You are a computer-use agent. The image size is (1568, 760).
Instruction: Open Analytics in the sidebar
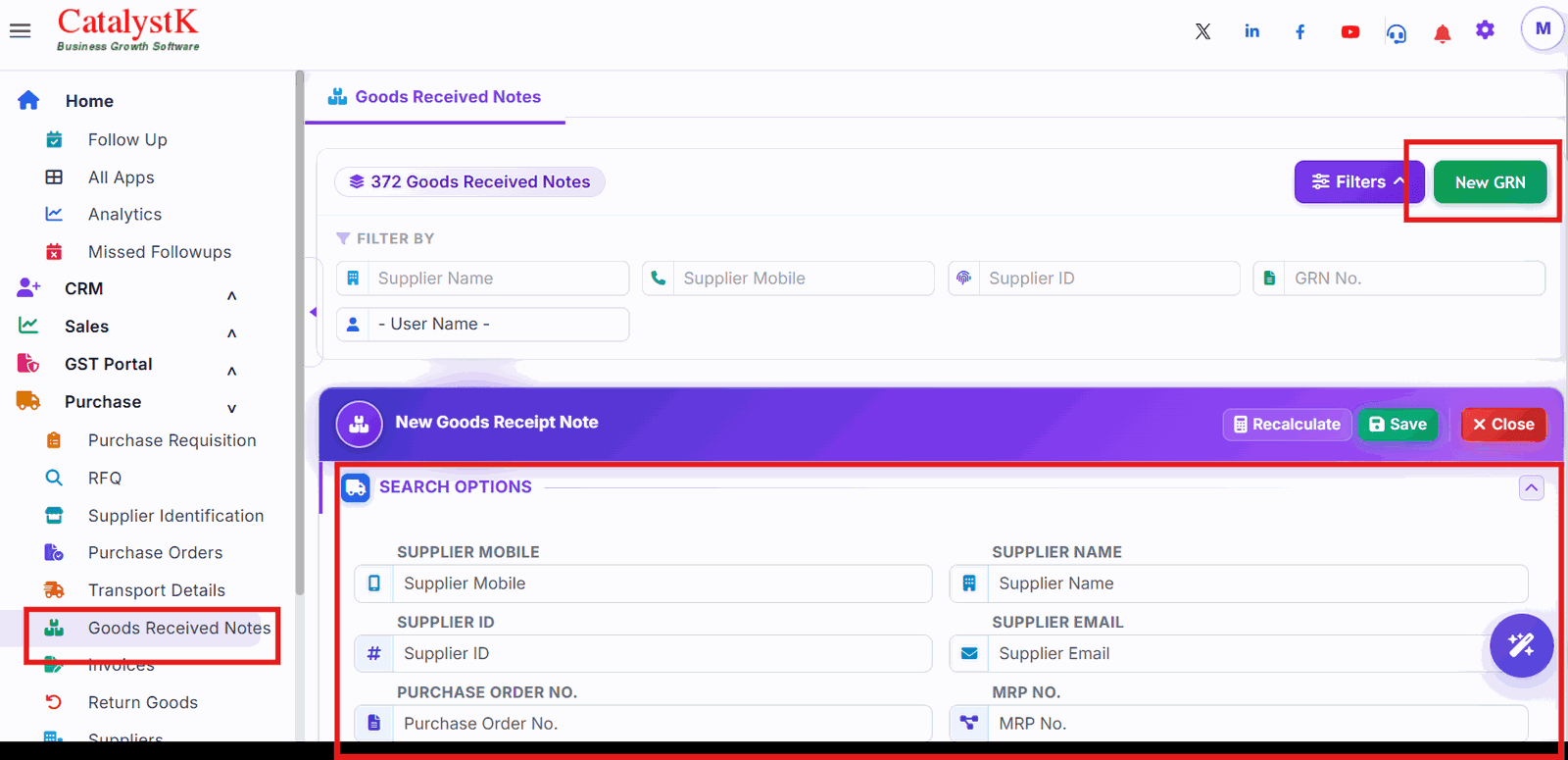tap(124, 215)
